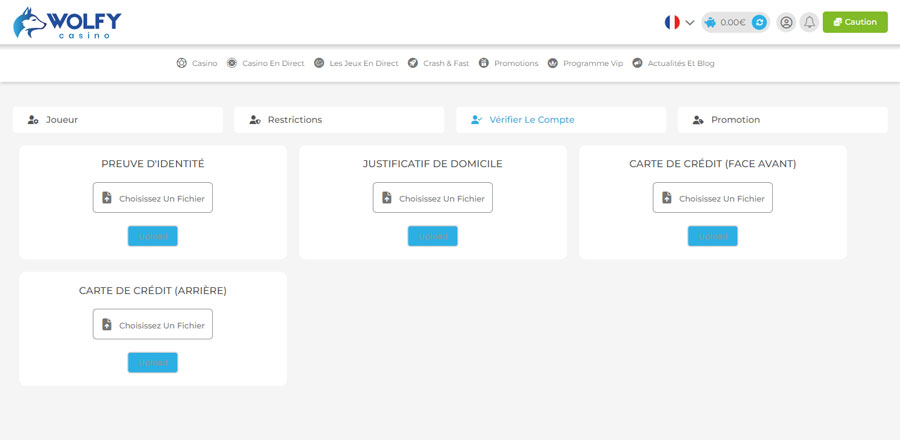Click the Les Jeux En Direct icon
Screen dimensions: 900x440
[x=319, y=63]
